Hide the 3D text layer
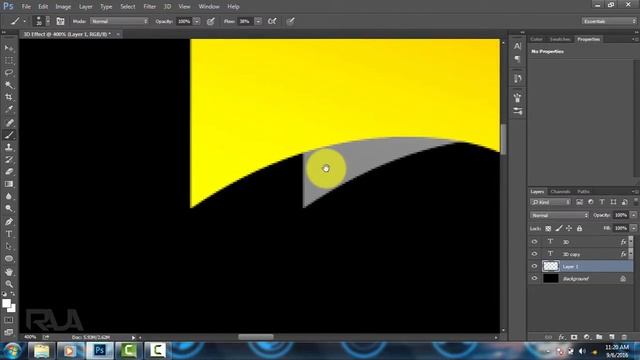Viewport: 640px width, 360px height. pos(534,242)
